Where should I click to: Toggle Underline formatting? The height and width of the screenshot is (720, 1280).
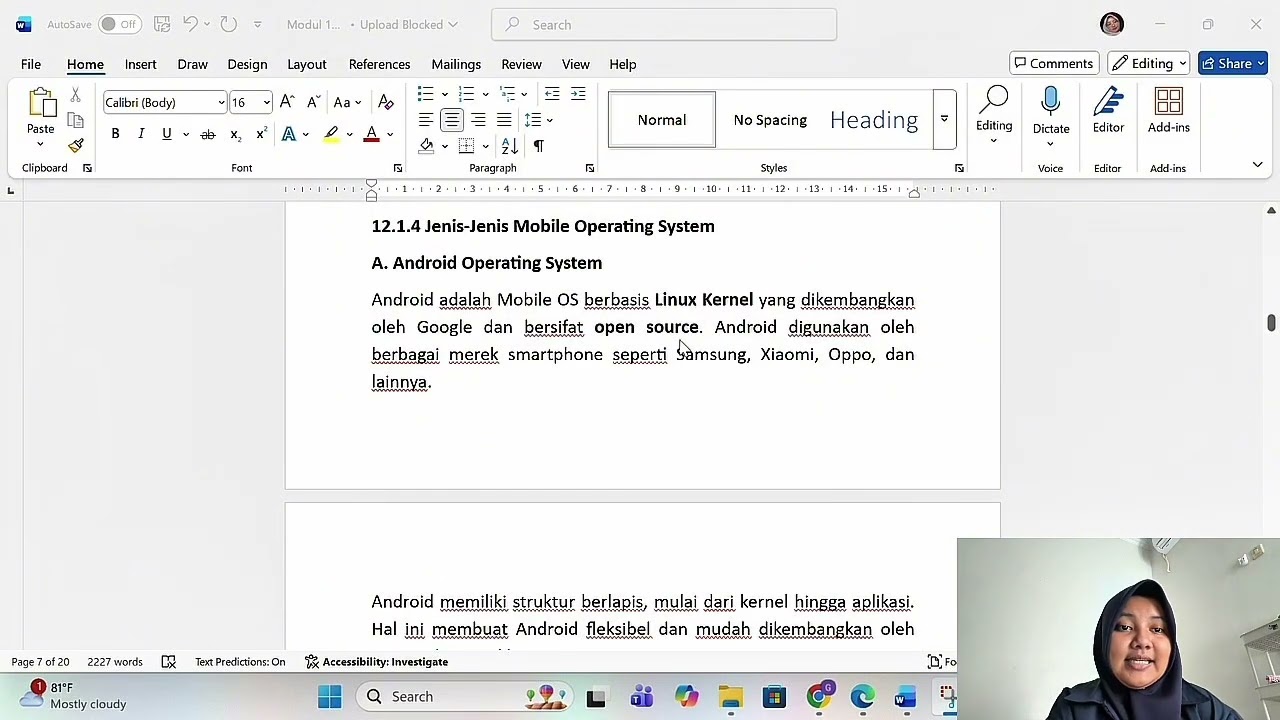click(167, 134)
